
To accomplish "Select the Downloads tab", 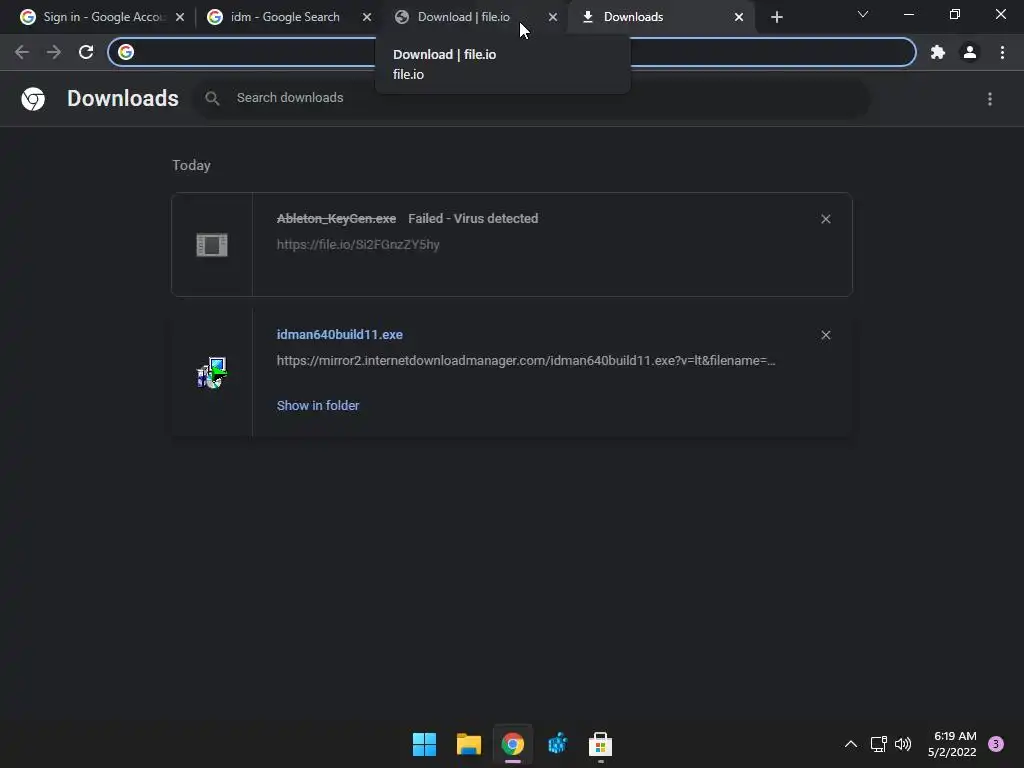I will (660, 17).
